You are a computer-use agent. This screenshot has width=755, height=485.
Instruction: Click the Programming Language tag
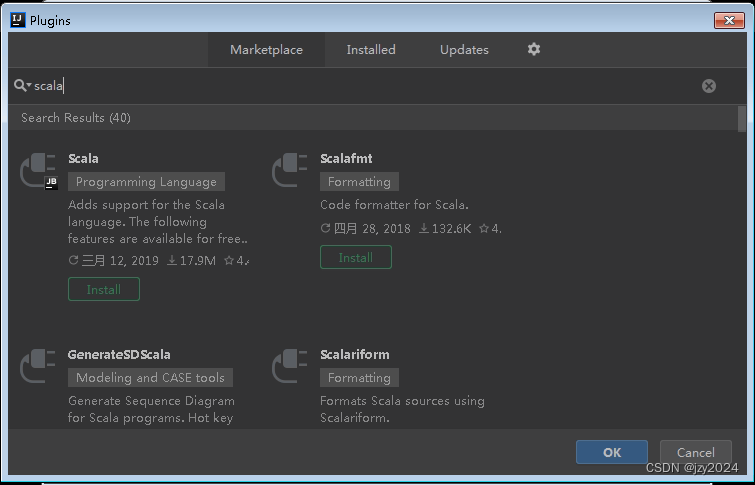[x=146, y=182]
